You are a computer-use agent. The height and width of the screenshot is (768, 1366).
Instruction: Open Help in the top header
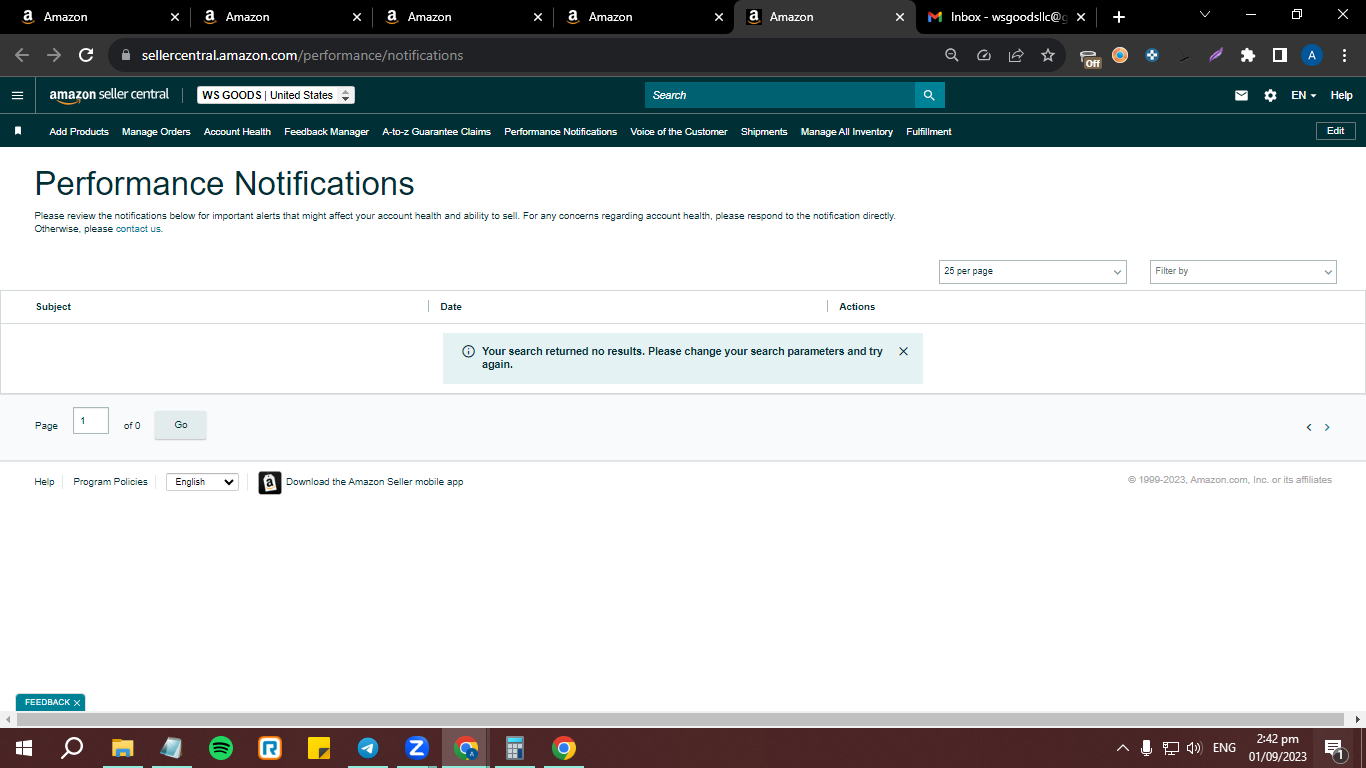coord(1342,95)
